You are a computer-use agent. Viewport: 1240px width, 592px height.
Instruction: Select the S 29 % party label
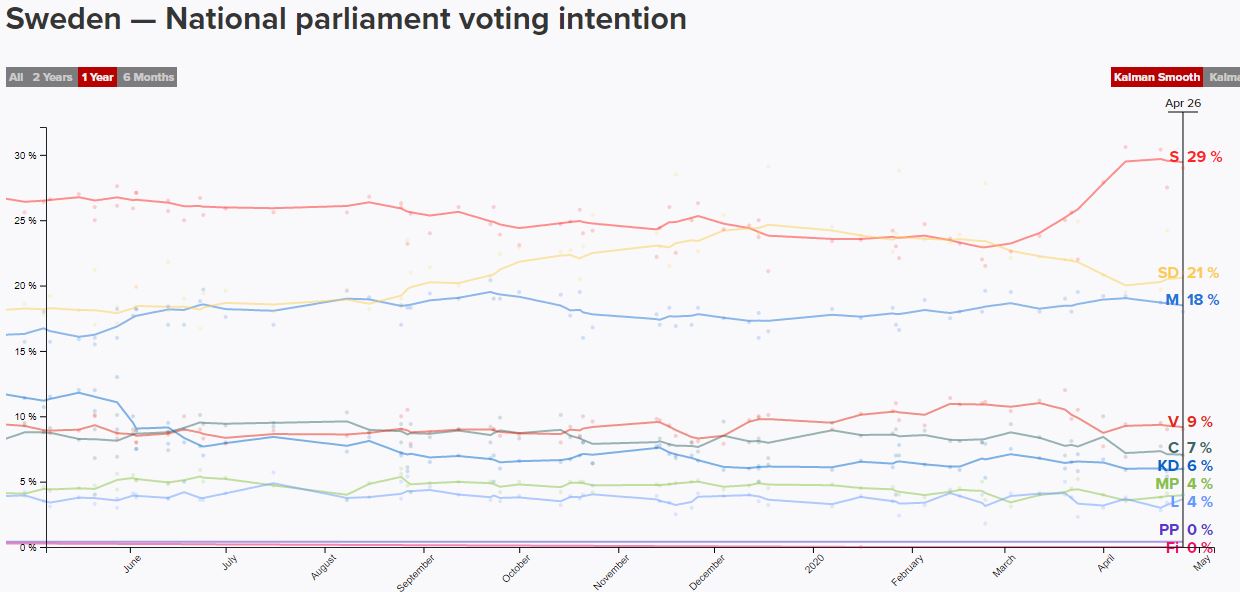click(x=1195, y=157)
